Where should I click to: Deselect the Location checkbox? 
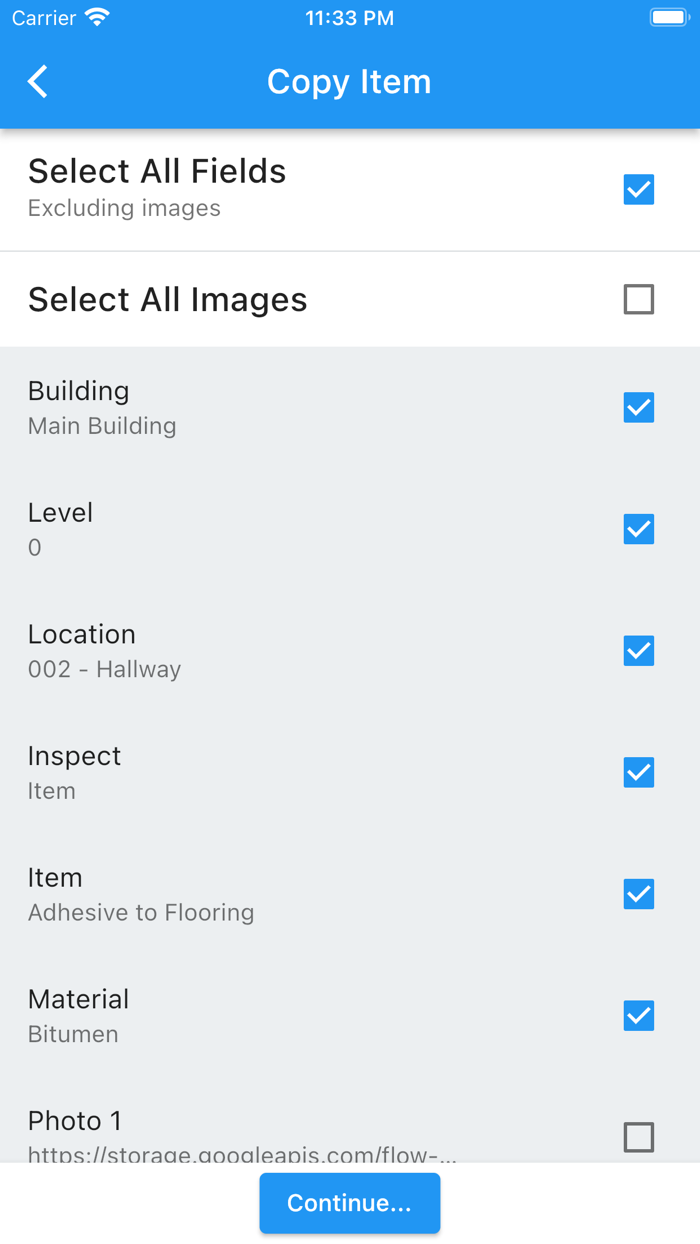[638, 650]
